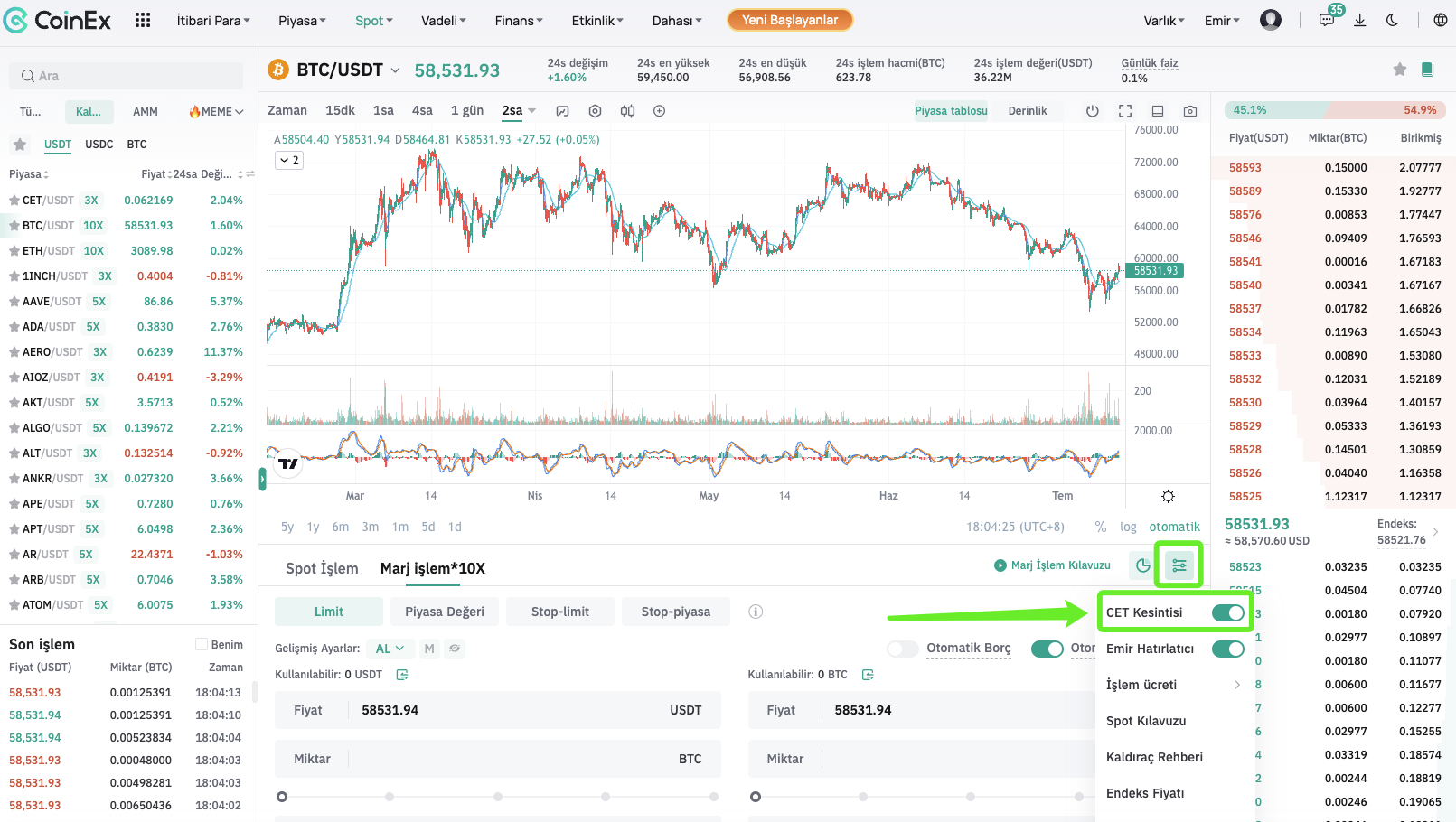Switch to the Derinlik chart view
This screenshot has width=1456, height=822.
coord(1028,111)
